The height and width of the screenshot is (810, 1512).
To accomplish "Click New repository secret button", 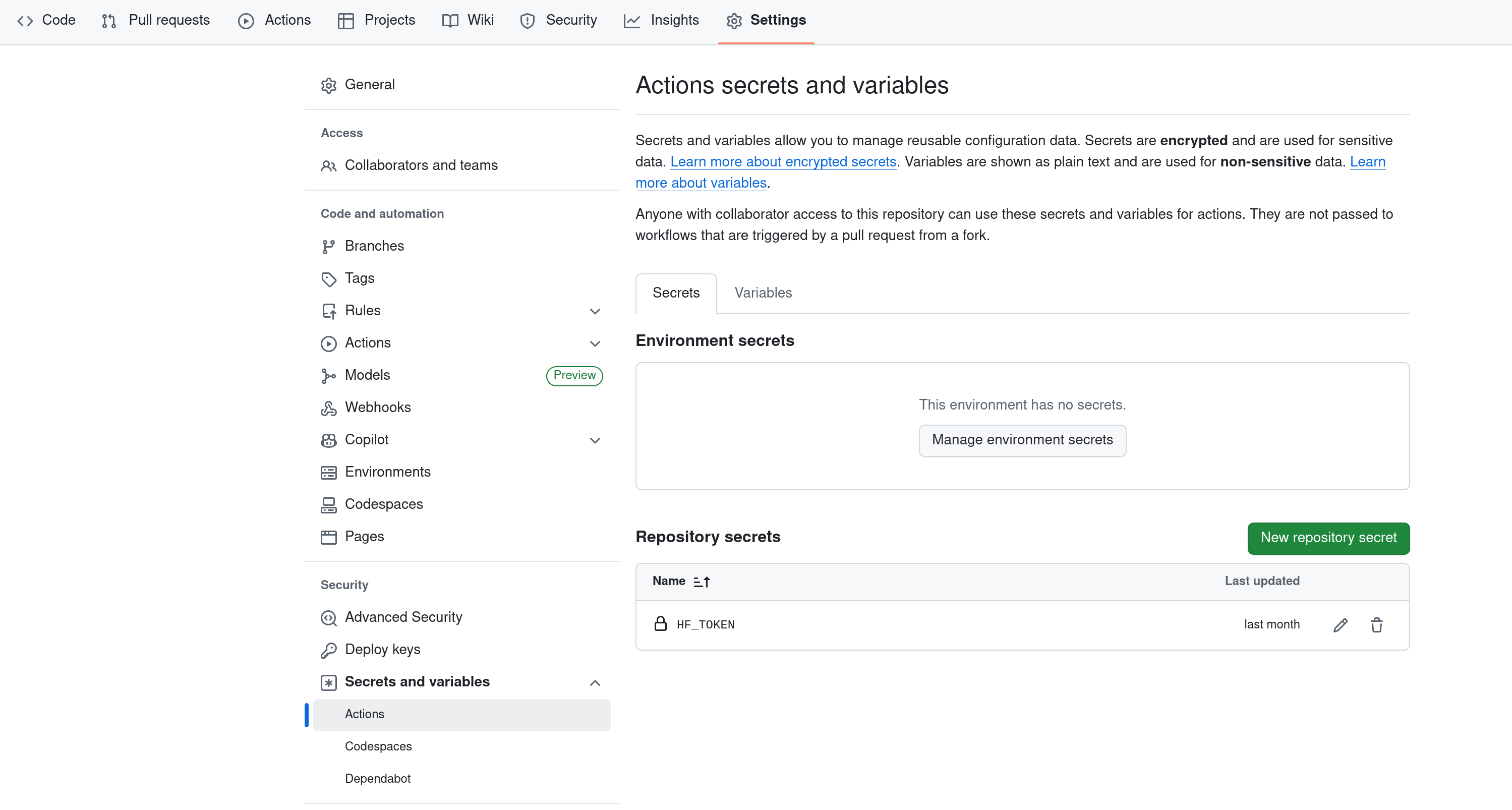I will click(1328, 538).
